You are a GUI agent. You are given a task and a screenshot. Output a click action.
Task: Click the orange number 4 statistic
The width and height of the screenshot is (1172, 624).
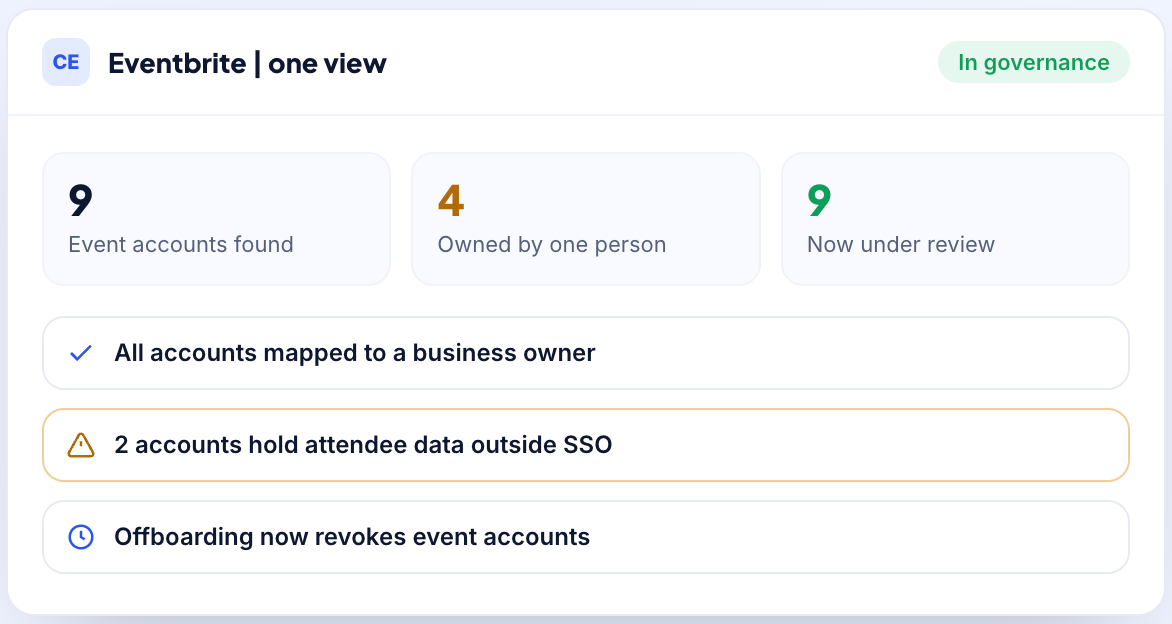click(451, 200)
